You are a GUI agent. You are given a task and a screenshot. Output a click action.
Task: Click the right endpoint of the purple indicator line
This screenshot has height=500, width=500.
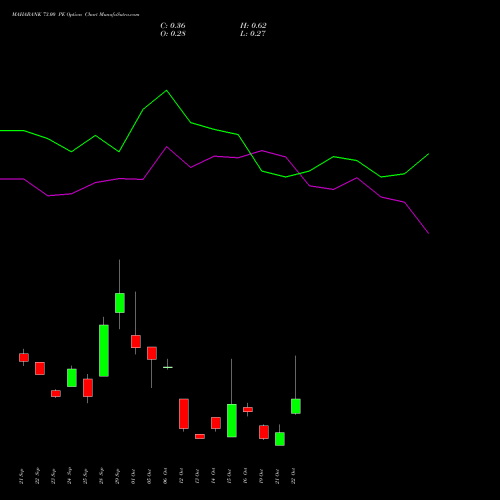[x=429, y=233]
